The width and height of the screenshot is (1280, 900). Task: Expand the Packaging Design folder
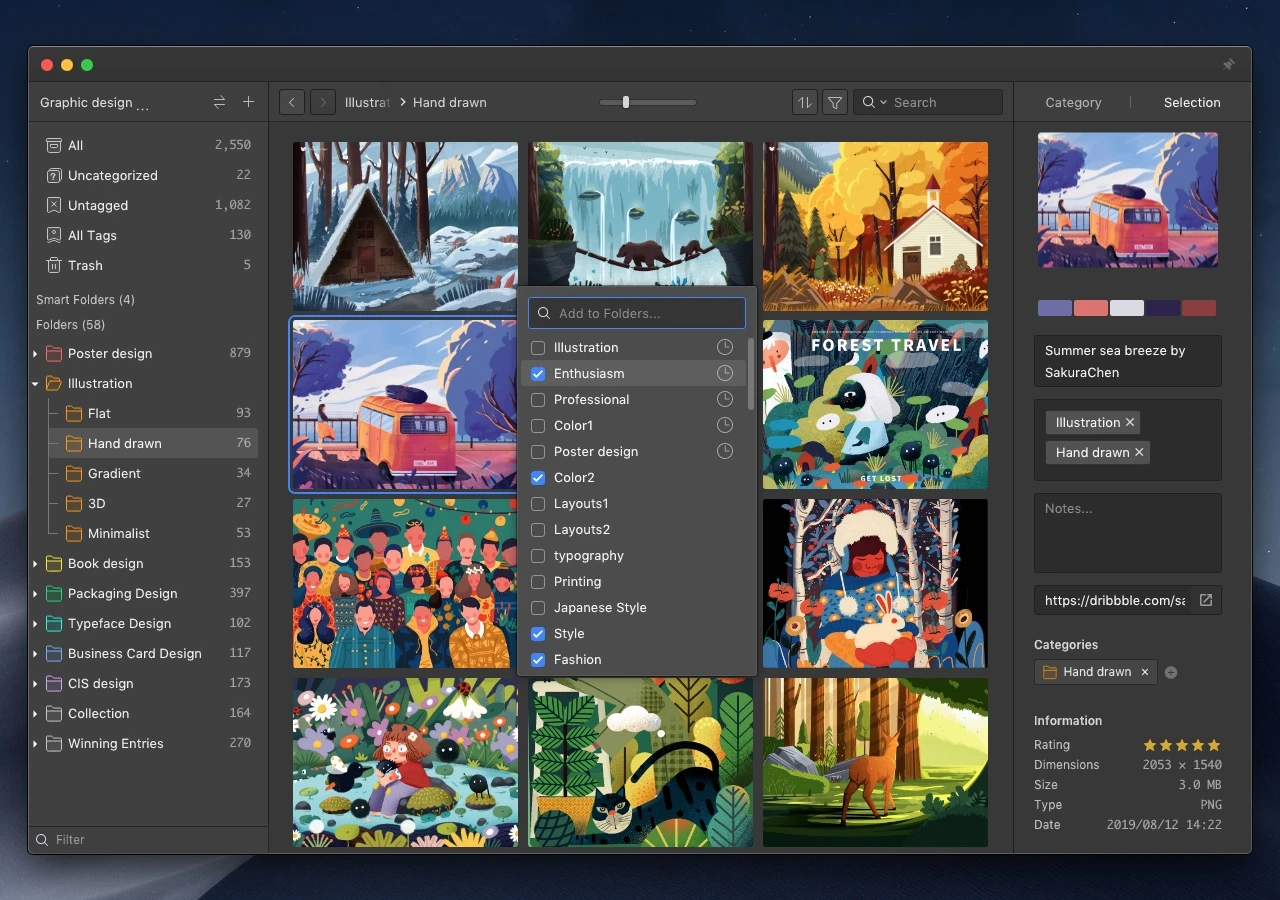(35, 594)
